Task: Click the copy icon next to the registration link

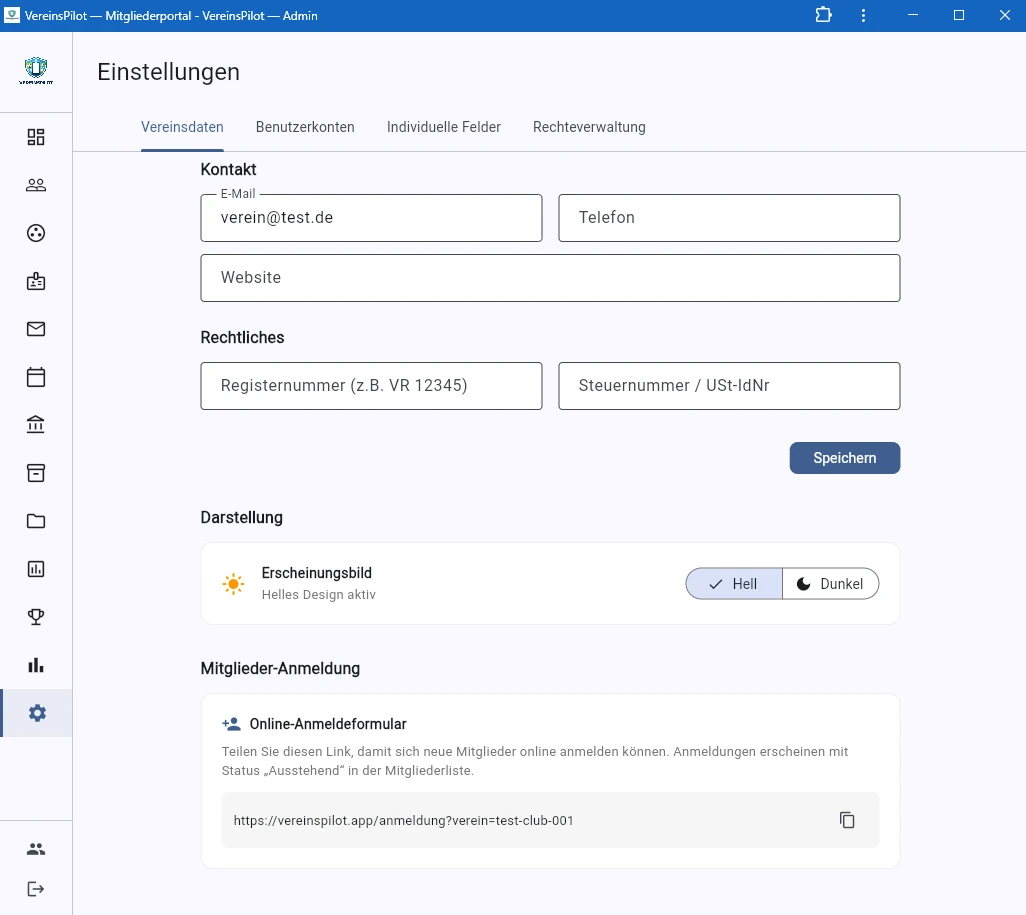Action: pyautogui.click(x=847, y=820)
